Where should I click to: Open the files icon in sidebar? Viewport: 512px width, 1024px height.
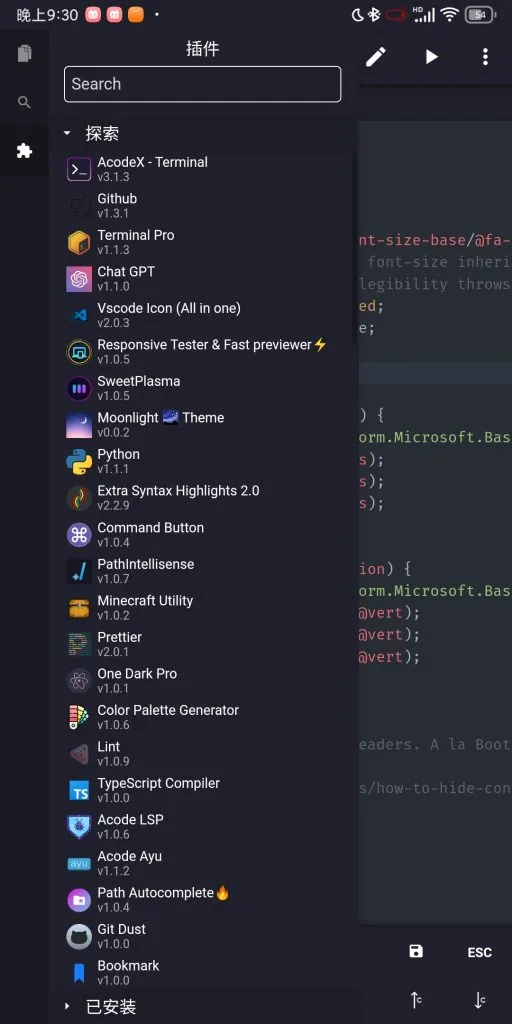24,54
